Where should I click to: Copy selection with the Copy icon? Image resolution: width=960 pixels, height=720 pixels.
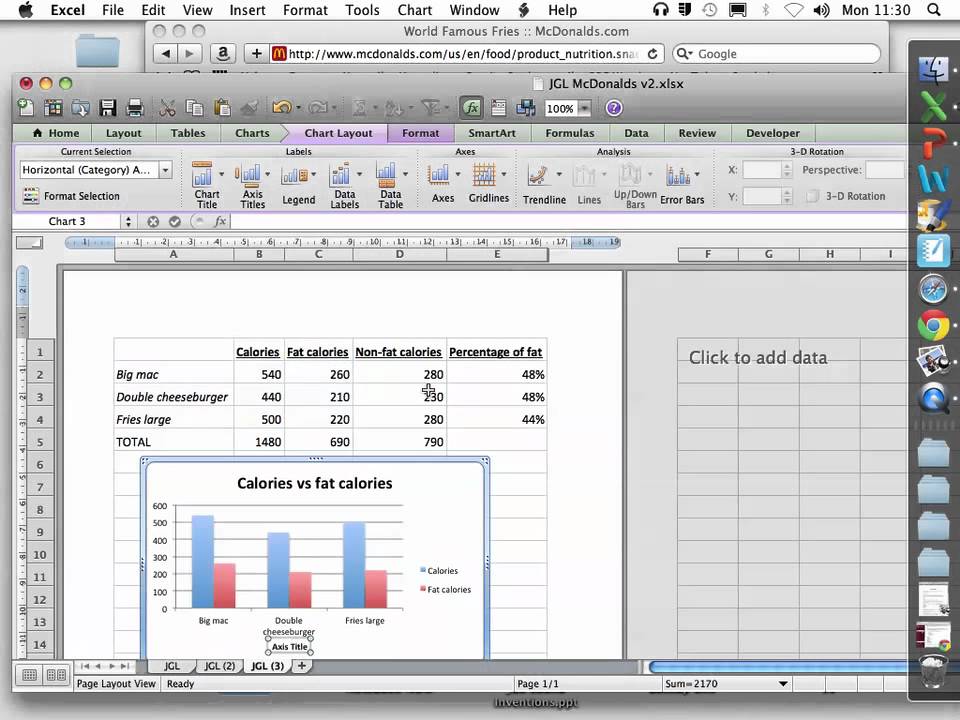tap(194, 108)
